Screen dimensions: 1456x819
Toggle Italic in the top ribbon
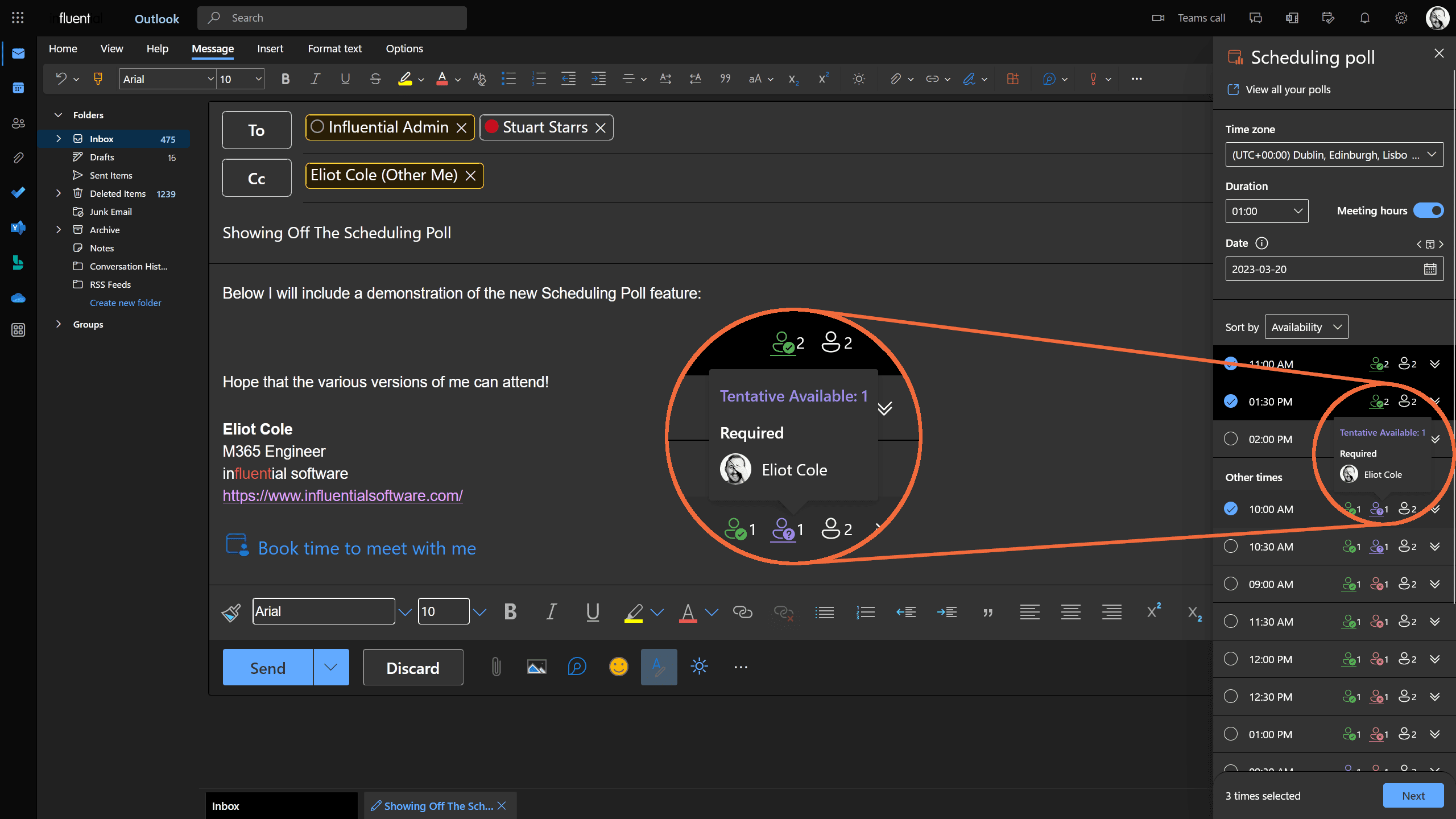coord(315,79)
